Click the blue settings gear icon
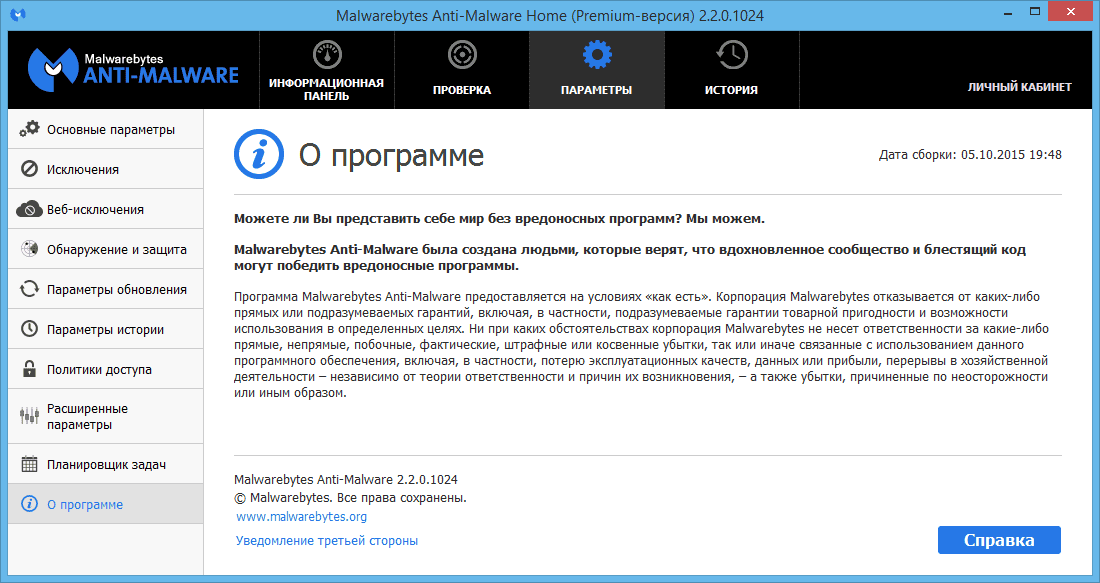 (x=596, y=55)
